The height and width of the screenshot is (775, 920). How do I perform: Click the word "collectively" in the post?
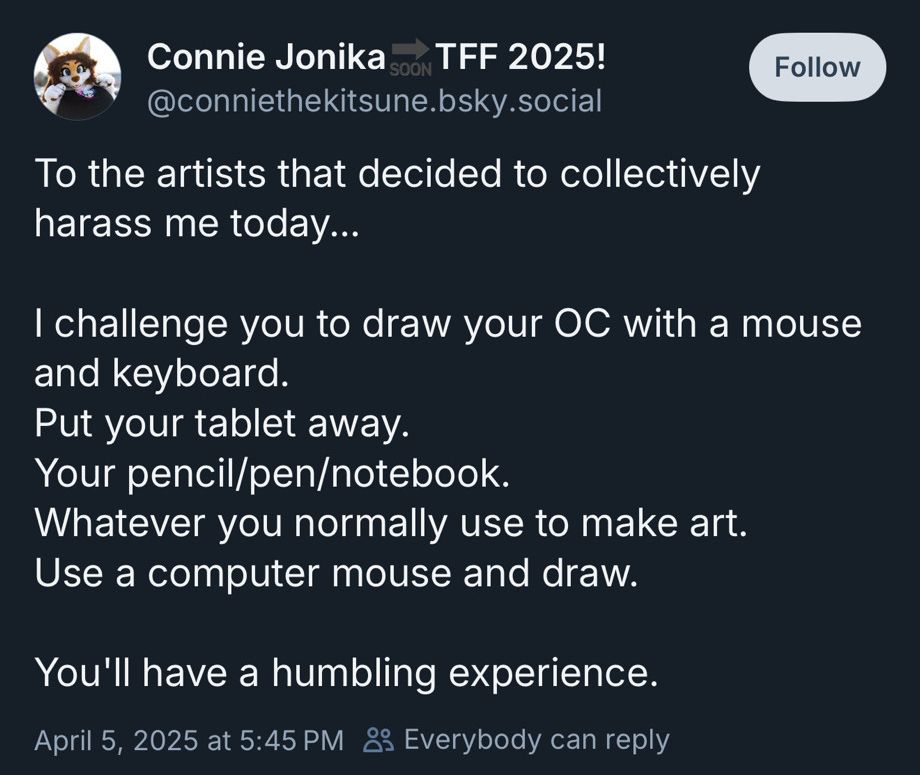click(660, 175)
